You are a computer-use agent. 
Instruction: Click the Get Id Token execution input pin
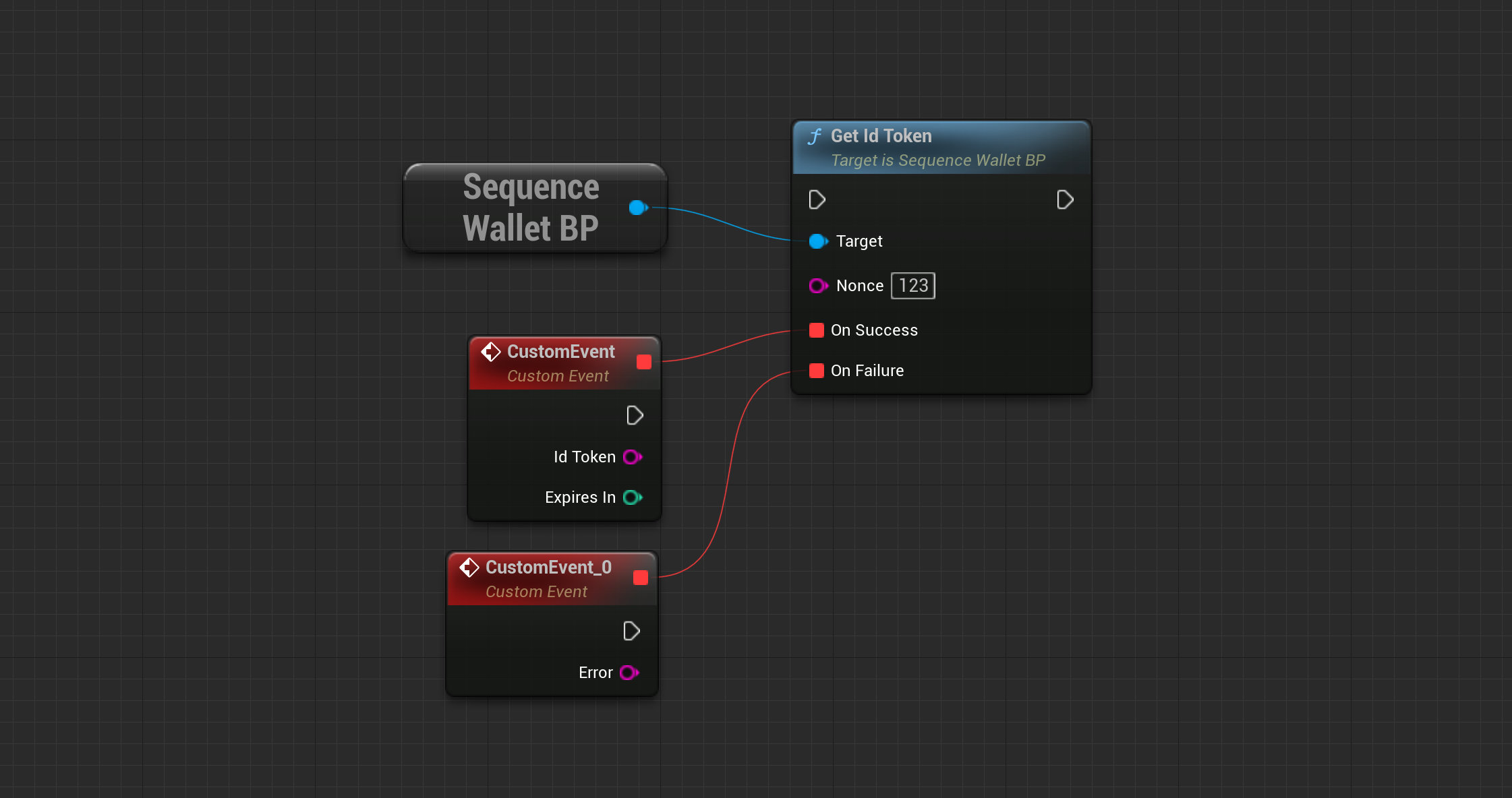[x=817, y=199]
